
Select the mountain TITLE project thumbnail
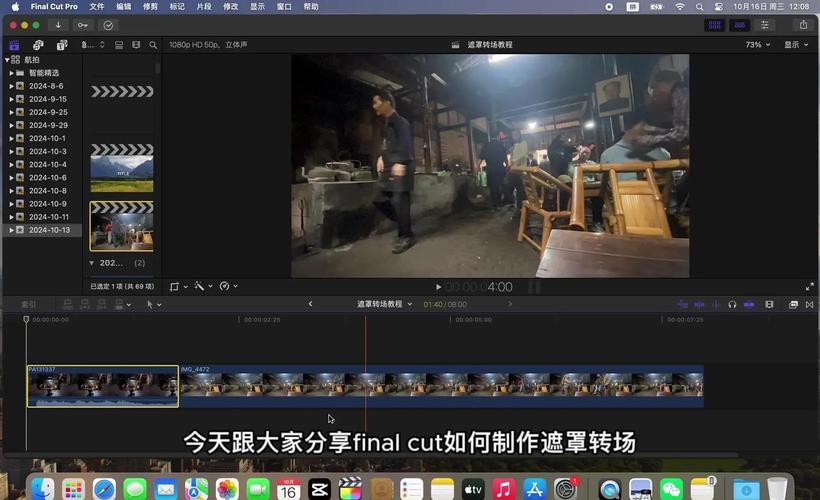pos(122,168)
